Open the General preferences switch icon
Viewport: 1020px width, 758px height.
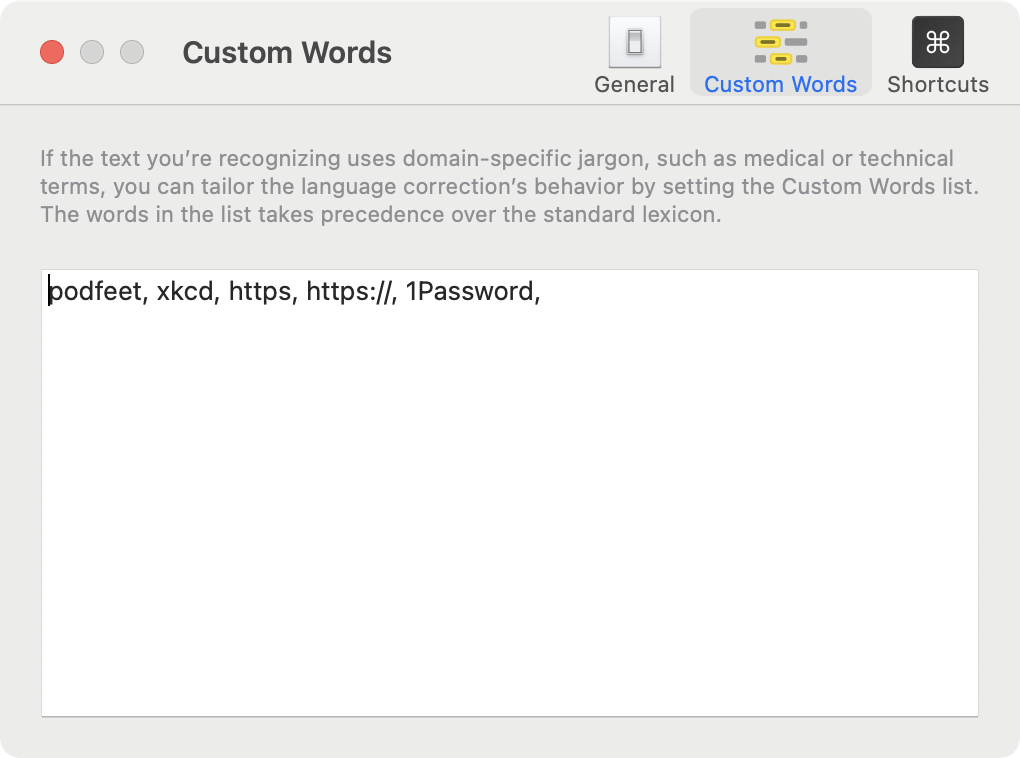pos(634,42)
